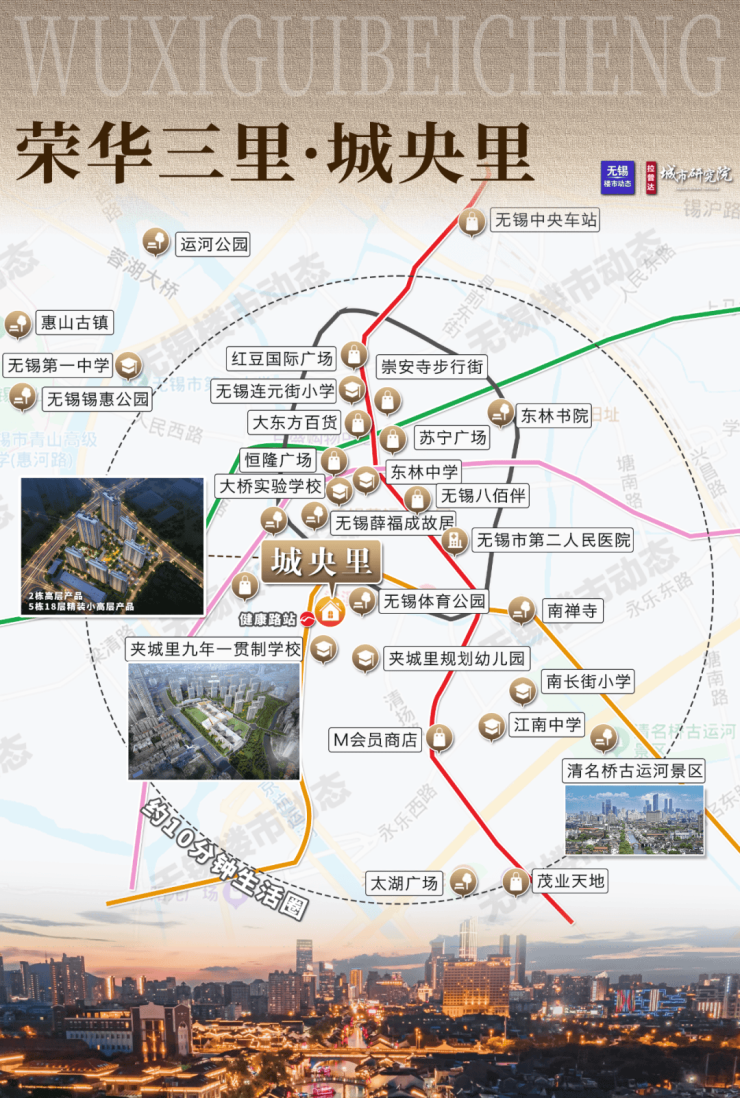Open the school campus rendering below 夹城里九年一贯制学校
Screen dimensions: 740x1098
(214, 721)
